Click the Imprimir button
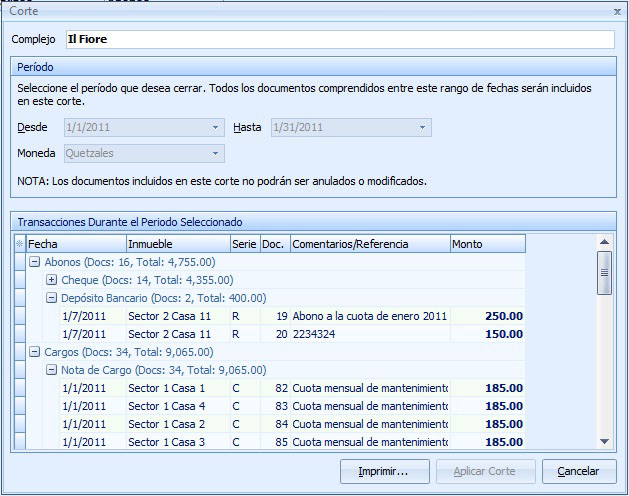This screenshot has height=496, width=629. pyautogui.click(x=385, y=471)
